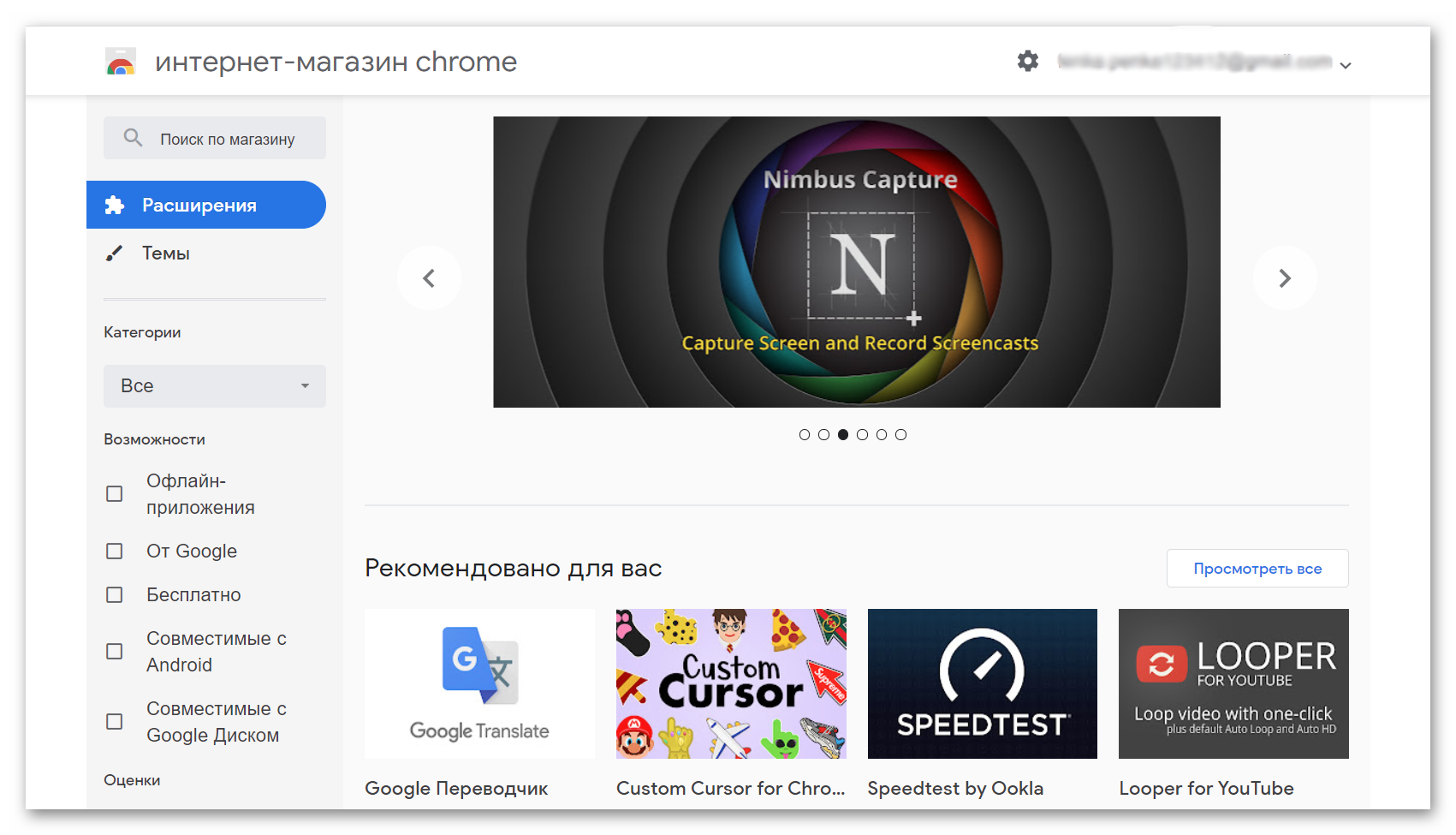Open the Looper for YouTube thumbnail
Image resolution: width=1456 pixels, height=835 pixels.
[1233, 683]
